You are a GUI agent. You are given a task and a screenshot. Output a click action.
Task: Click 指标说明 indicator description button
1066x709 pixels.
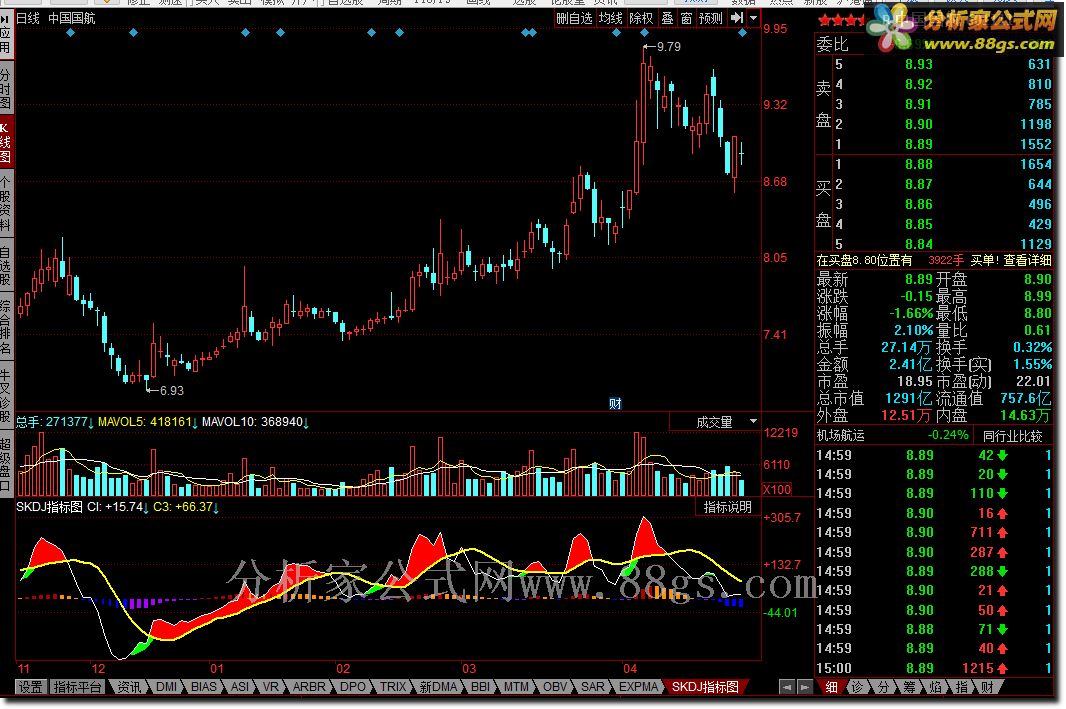coord(727,507)
